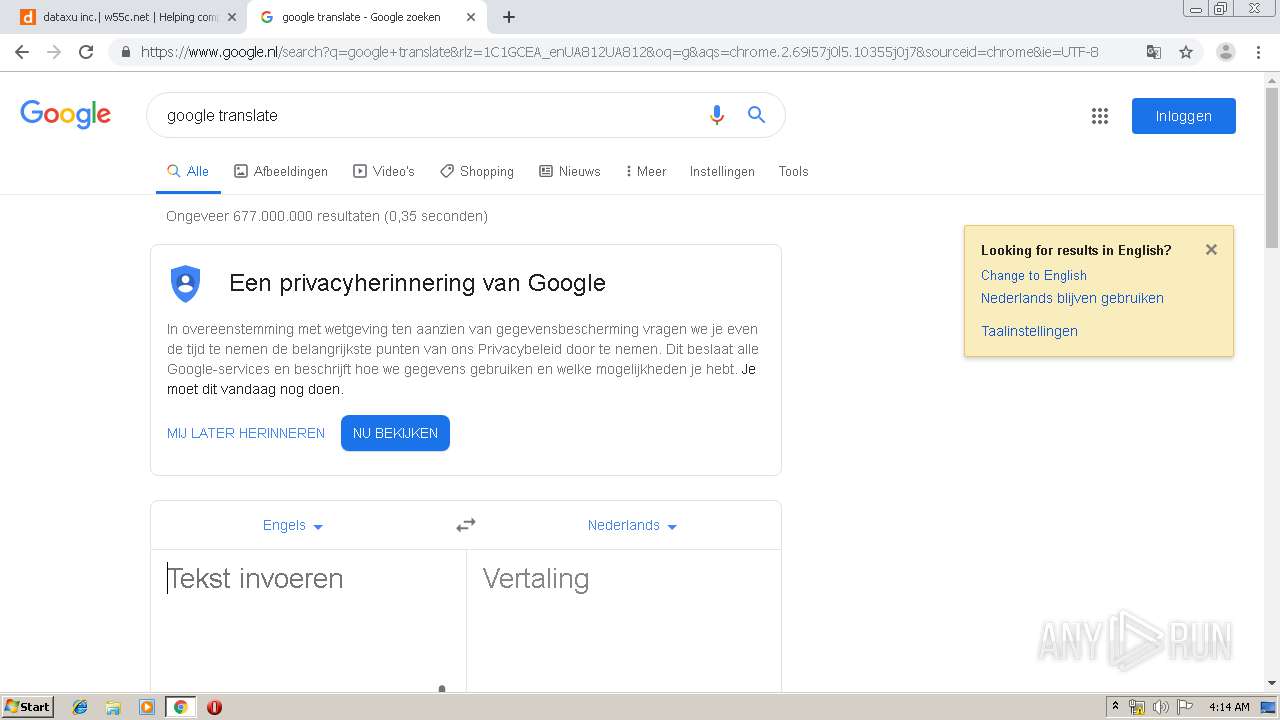The width and height of the screenshot is (1280, 720).
Task: Click Change to English link
Action: click(x=1034, y=275)
